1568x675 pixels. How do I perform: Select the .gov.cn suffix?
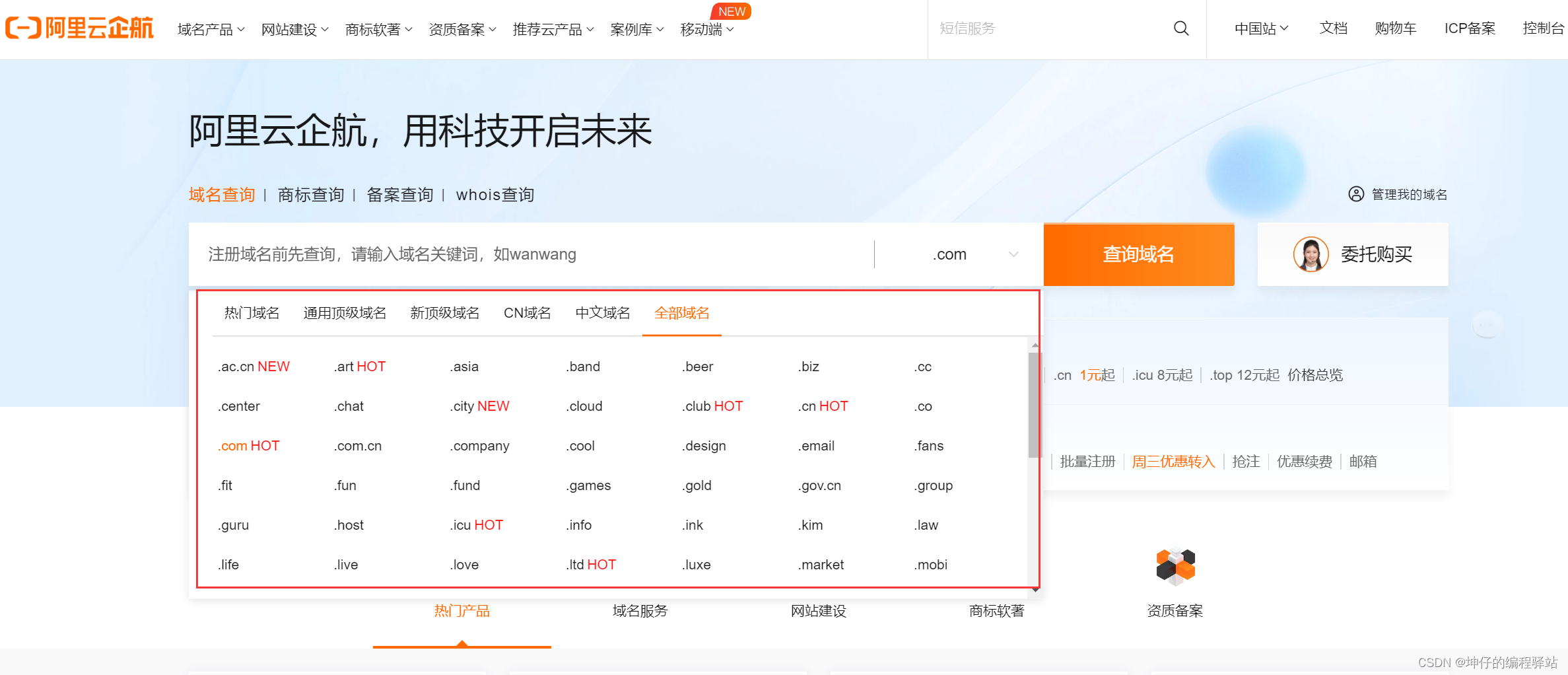819,485
